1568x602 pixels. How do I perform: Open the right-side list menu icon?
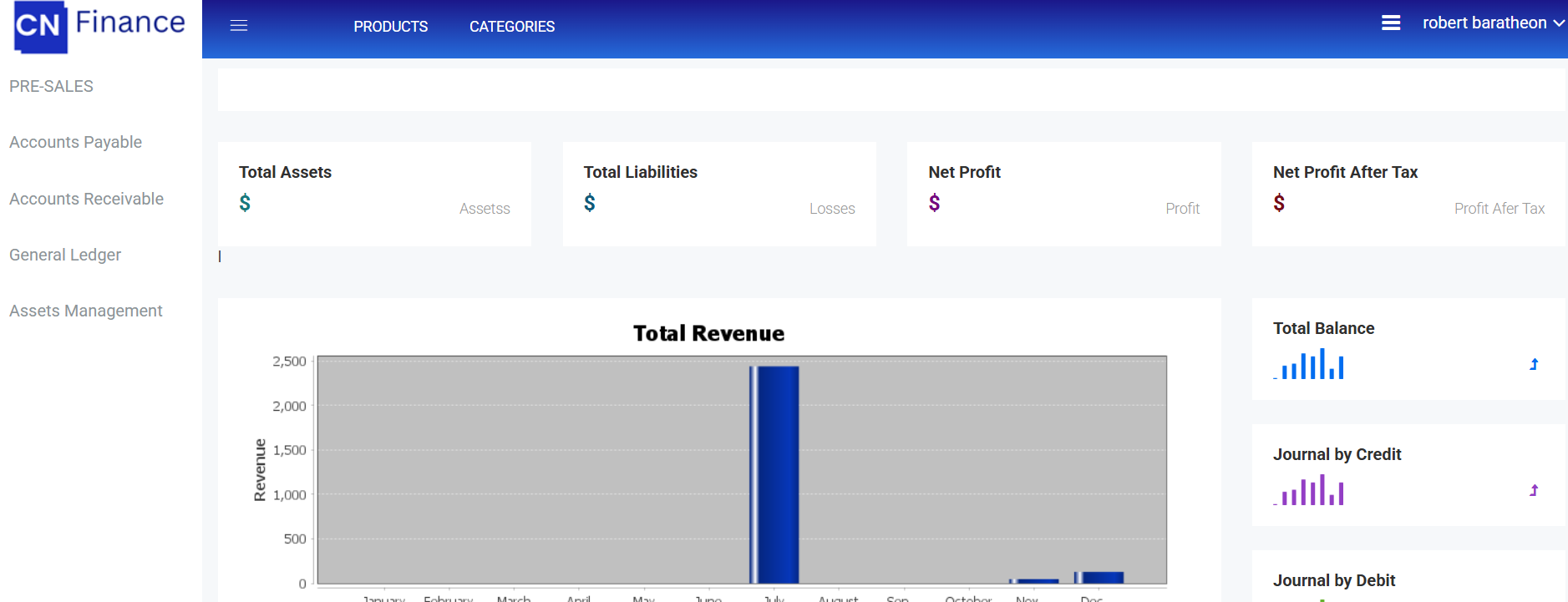click(1390, 23)
